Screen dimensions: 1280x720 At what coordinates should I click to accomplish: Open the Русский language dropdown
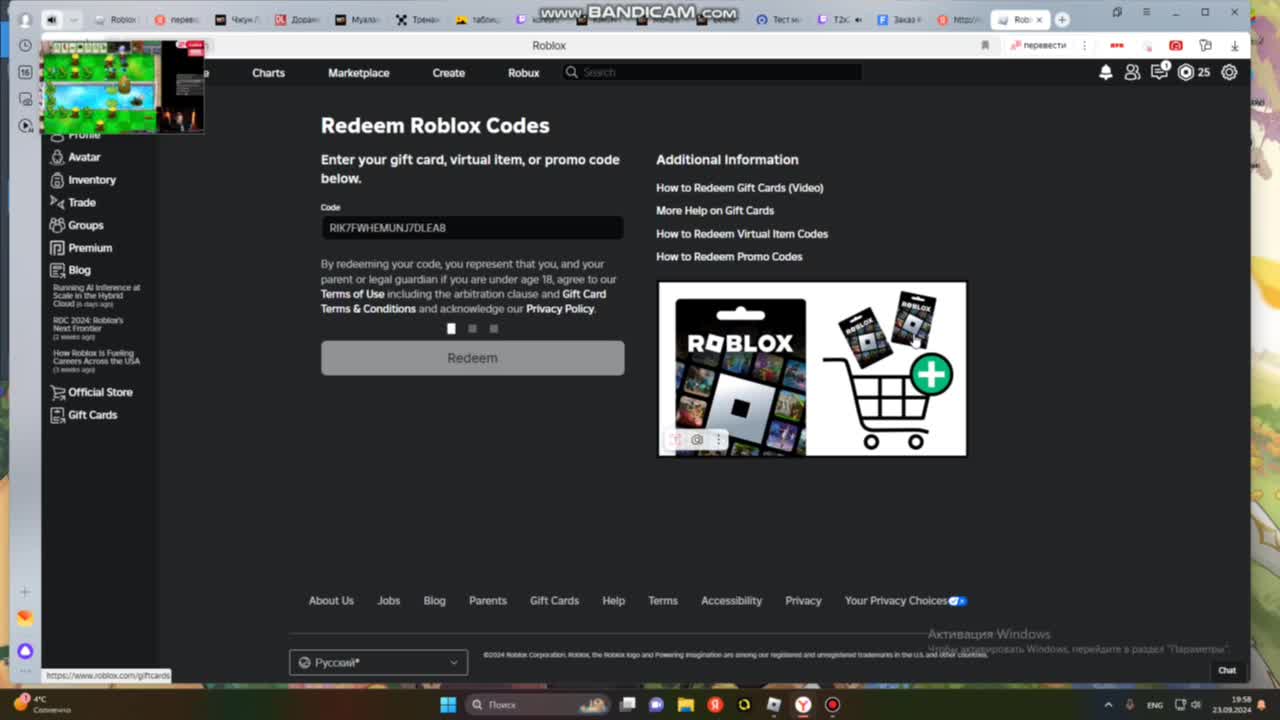tap(378, 662)
